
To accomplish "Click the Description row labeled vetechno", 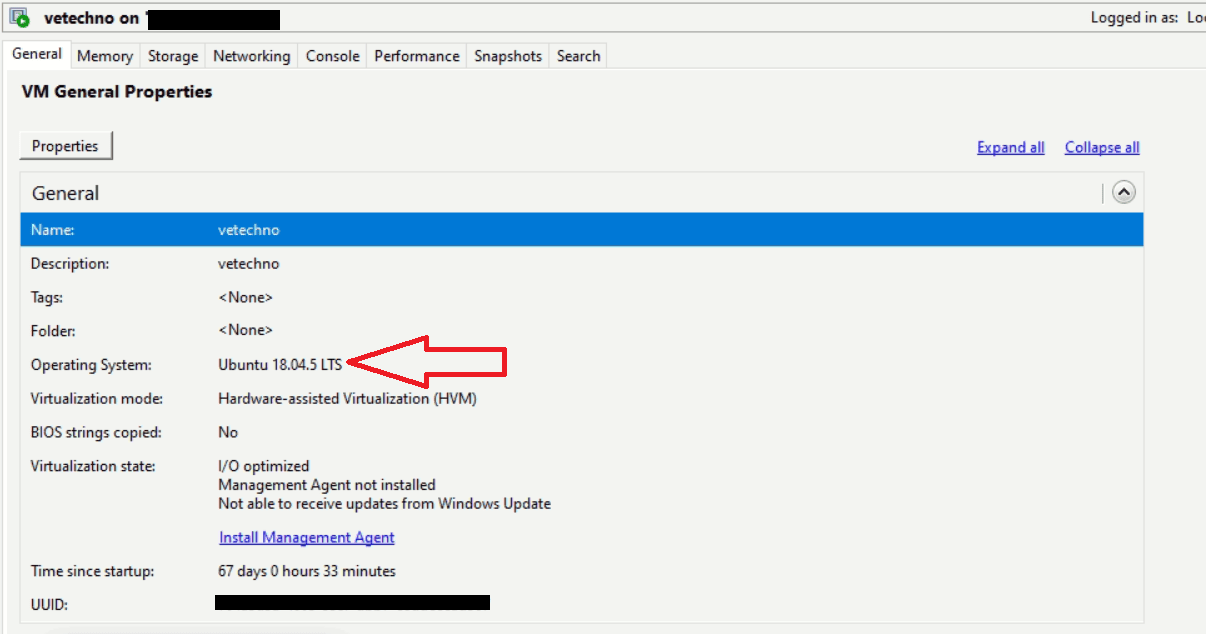I will click(247, 263).
